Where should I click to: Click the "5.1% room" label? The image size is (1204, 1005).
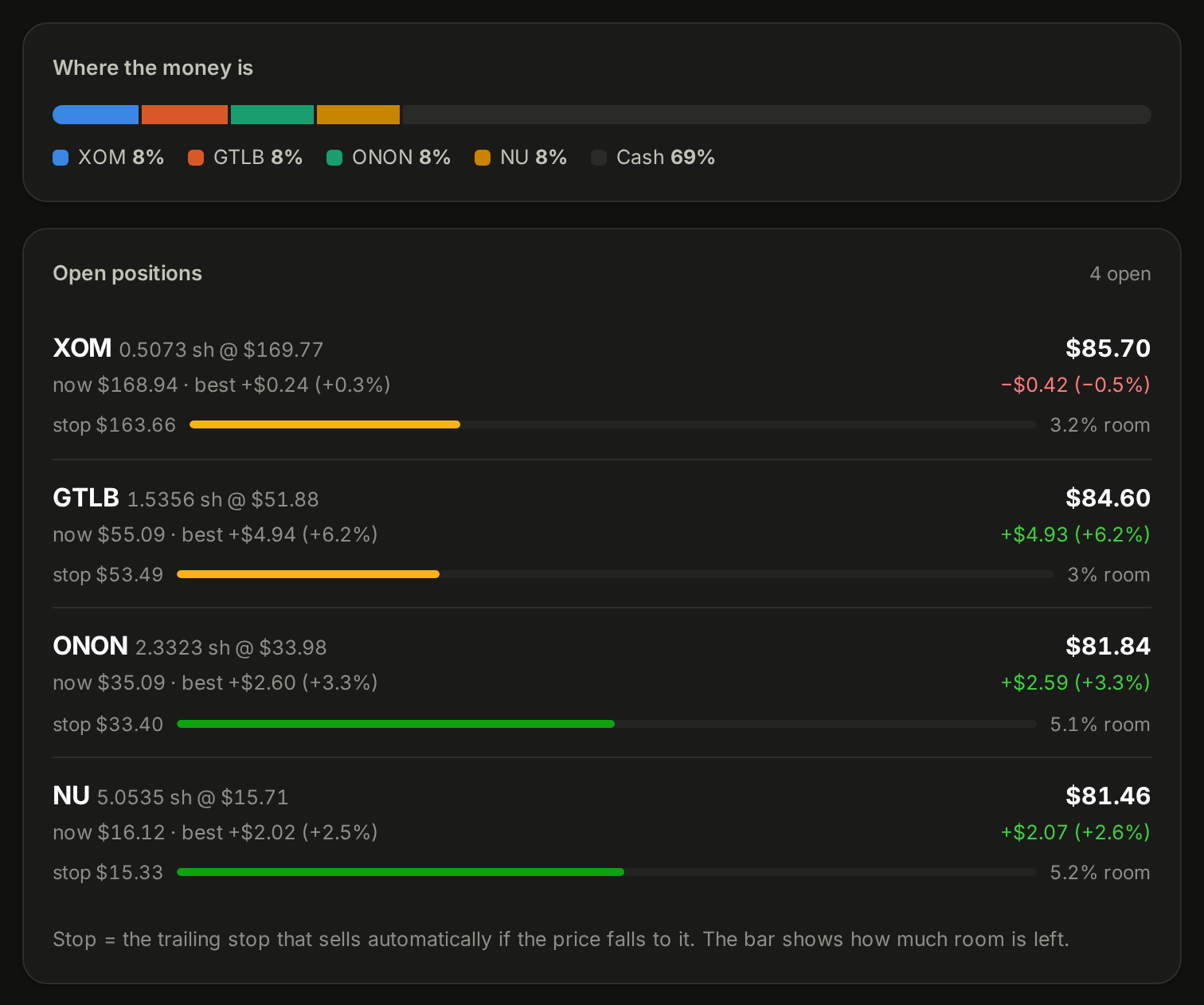click(x=1100, y=725)
